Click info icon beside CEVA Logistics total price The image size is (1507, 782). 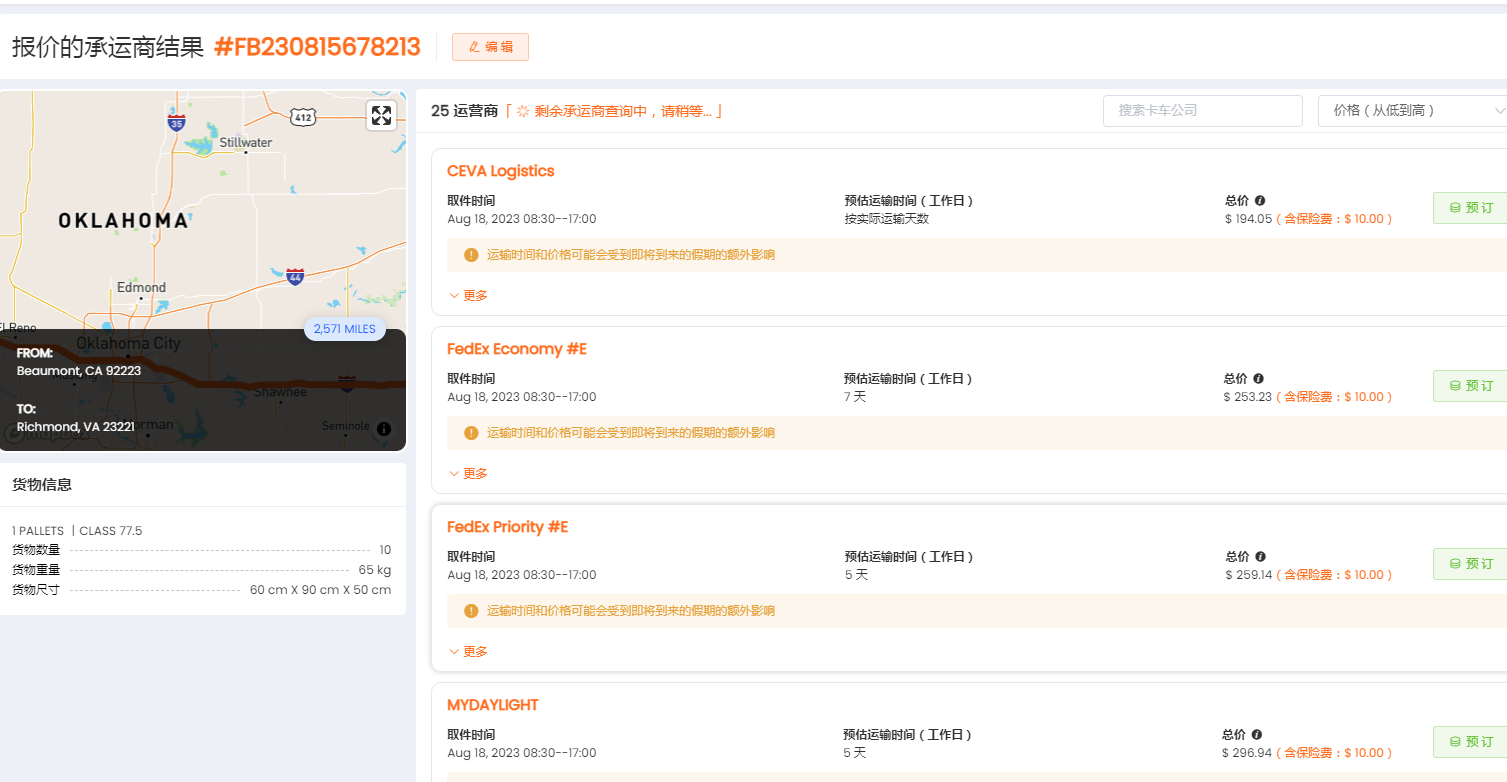[x=1260, y=201]
